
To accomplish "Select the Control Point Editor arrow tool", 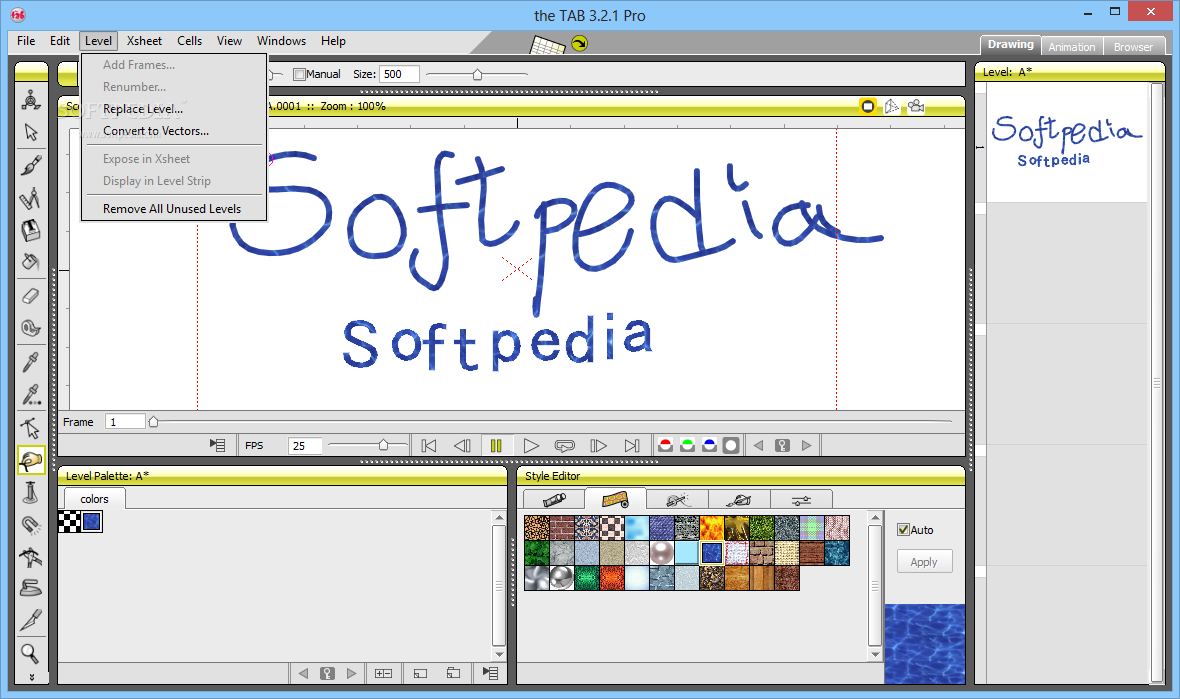I will pos(31,427).
